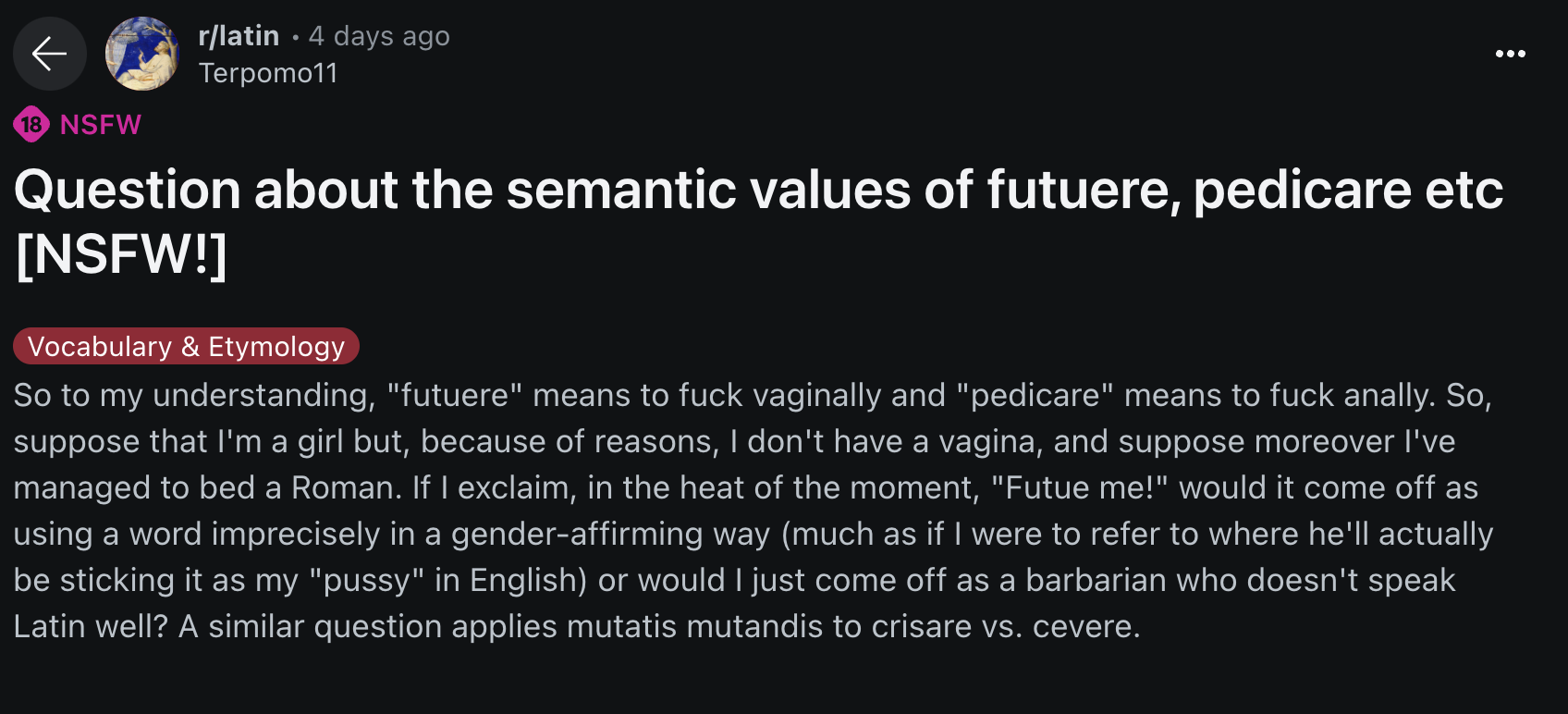
Task: Open the three-dot post options menu
Action: click(x=1510, y=54)
